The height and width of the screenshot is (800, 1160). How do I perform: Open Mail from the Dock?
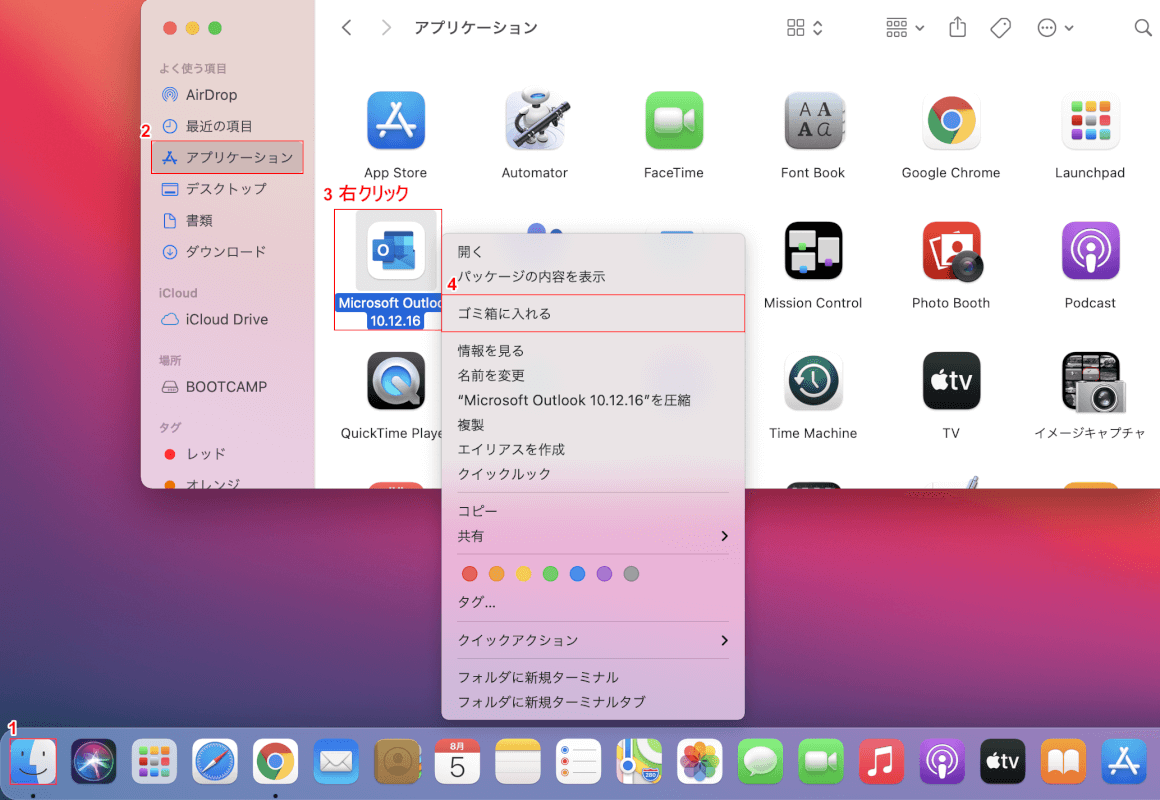[x=336, y=761]
